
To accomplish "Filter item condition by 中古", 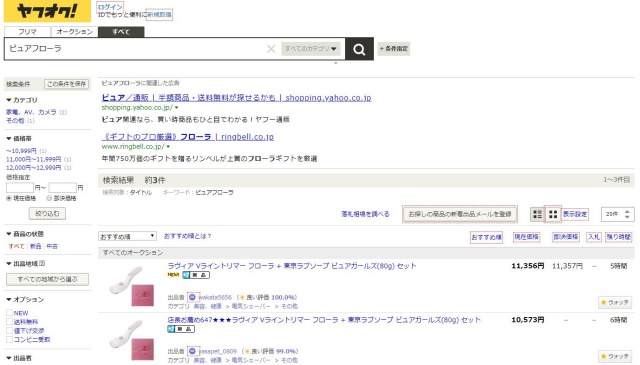I will [52, 246].
